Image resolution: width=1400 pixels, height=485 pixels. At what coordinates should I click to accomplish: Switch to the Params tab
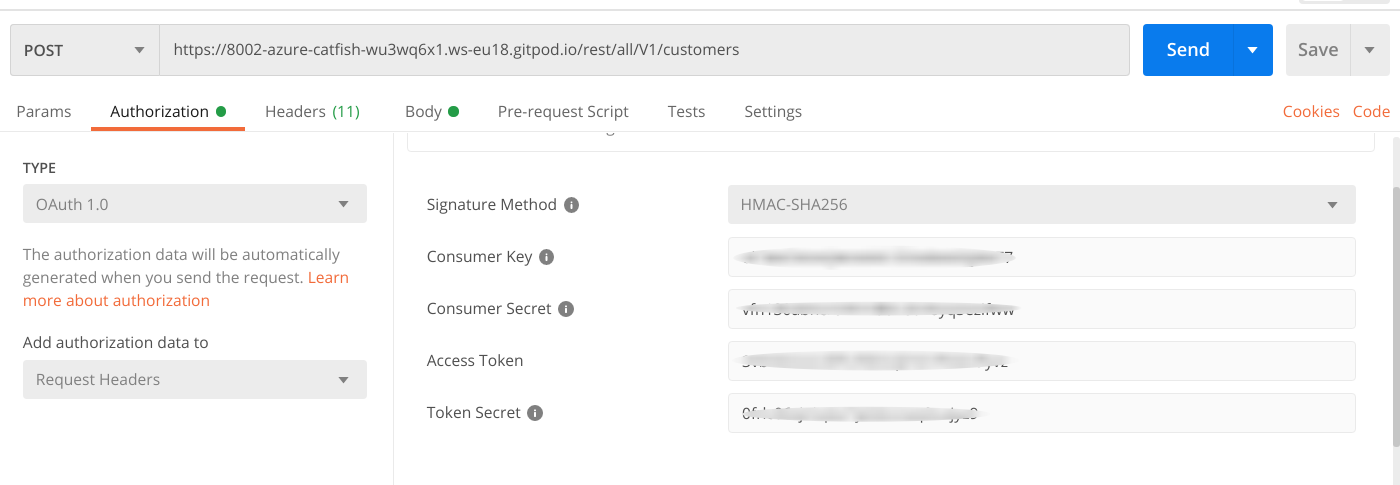44,112
